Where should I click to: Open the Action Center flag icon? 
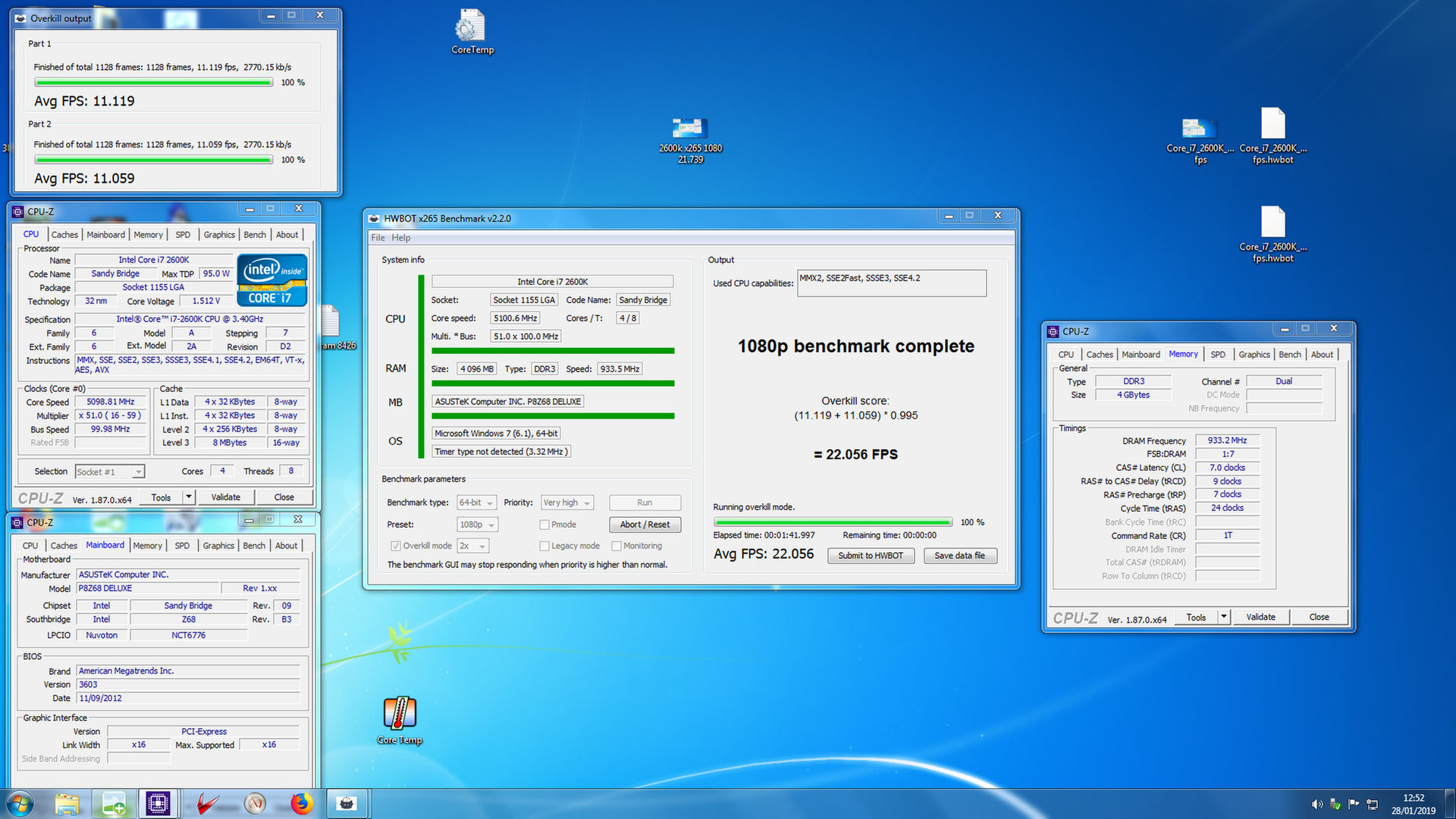click(x=1354, y=804)
